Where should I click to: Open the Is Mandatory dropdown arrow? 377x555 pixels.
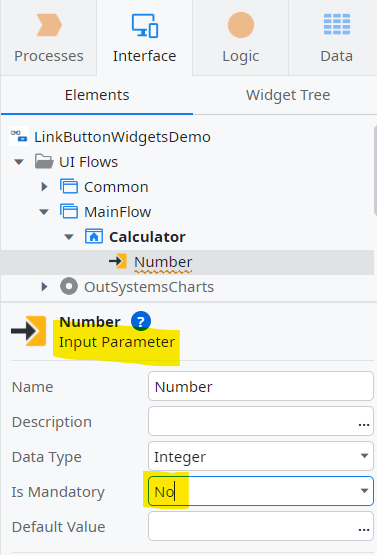click(x=364, y=491)
